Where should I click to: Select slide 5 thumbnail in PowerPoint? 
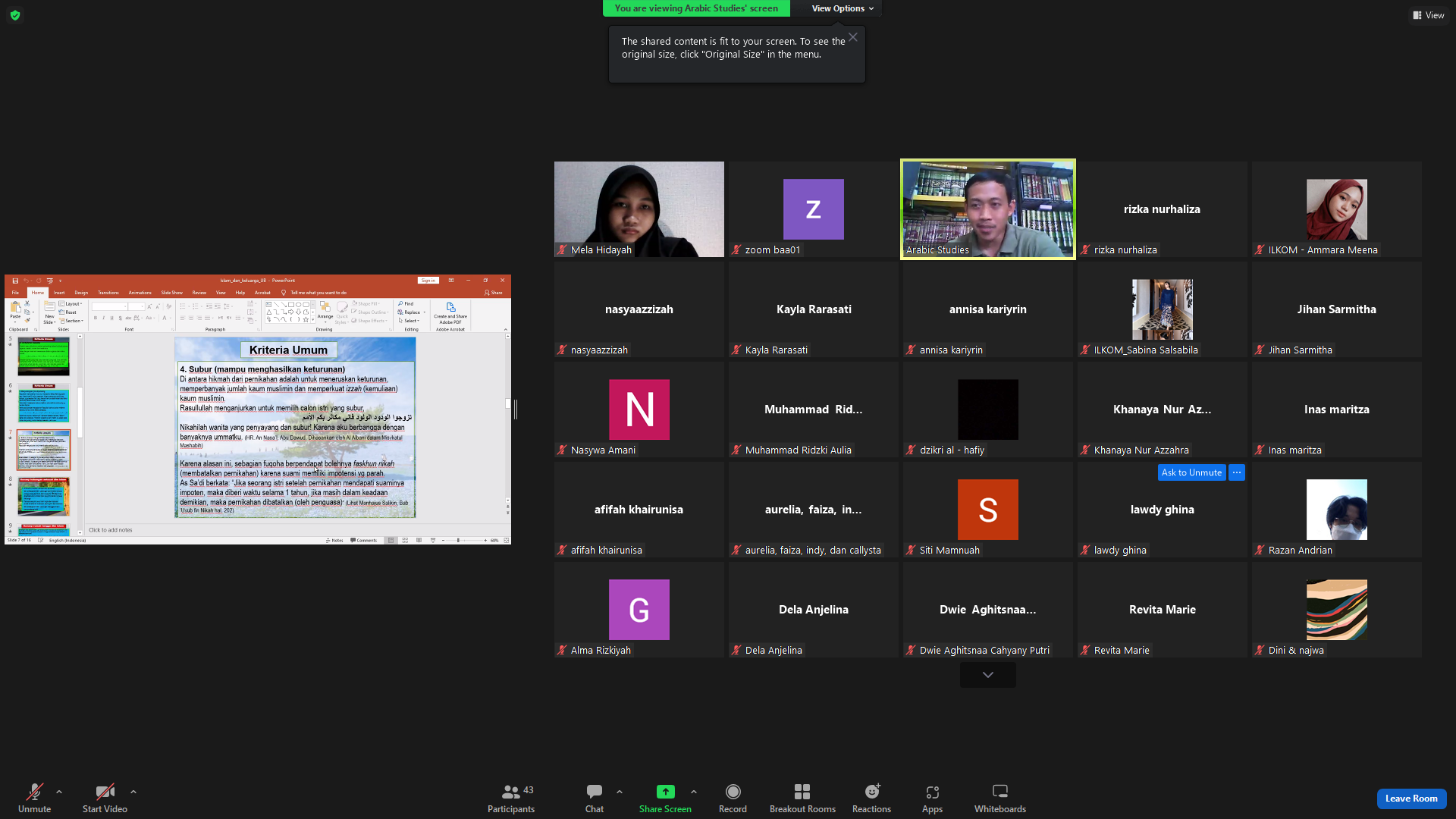coord(44,356)
